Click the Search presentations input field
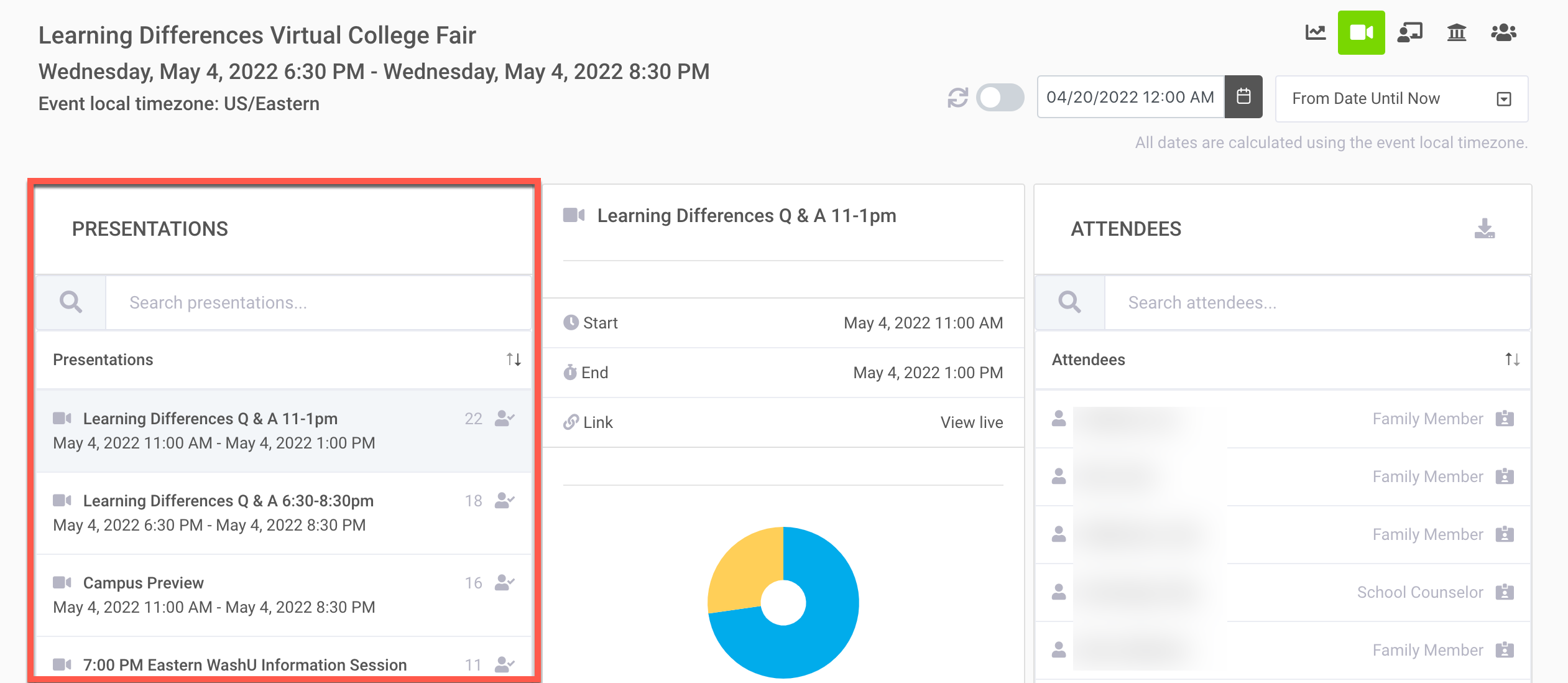Screen dimensions: 1568x683 (318, 303)
